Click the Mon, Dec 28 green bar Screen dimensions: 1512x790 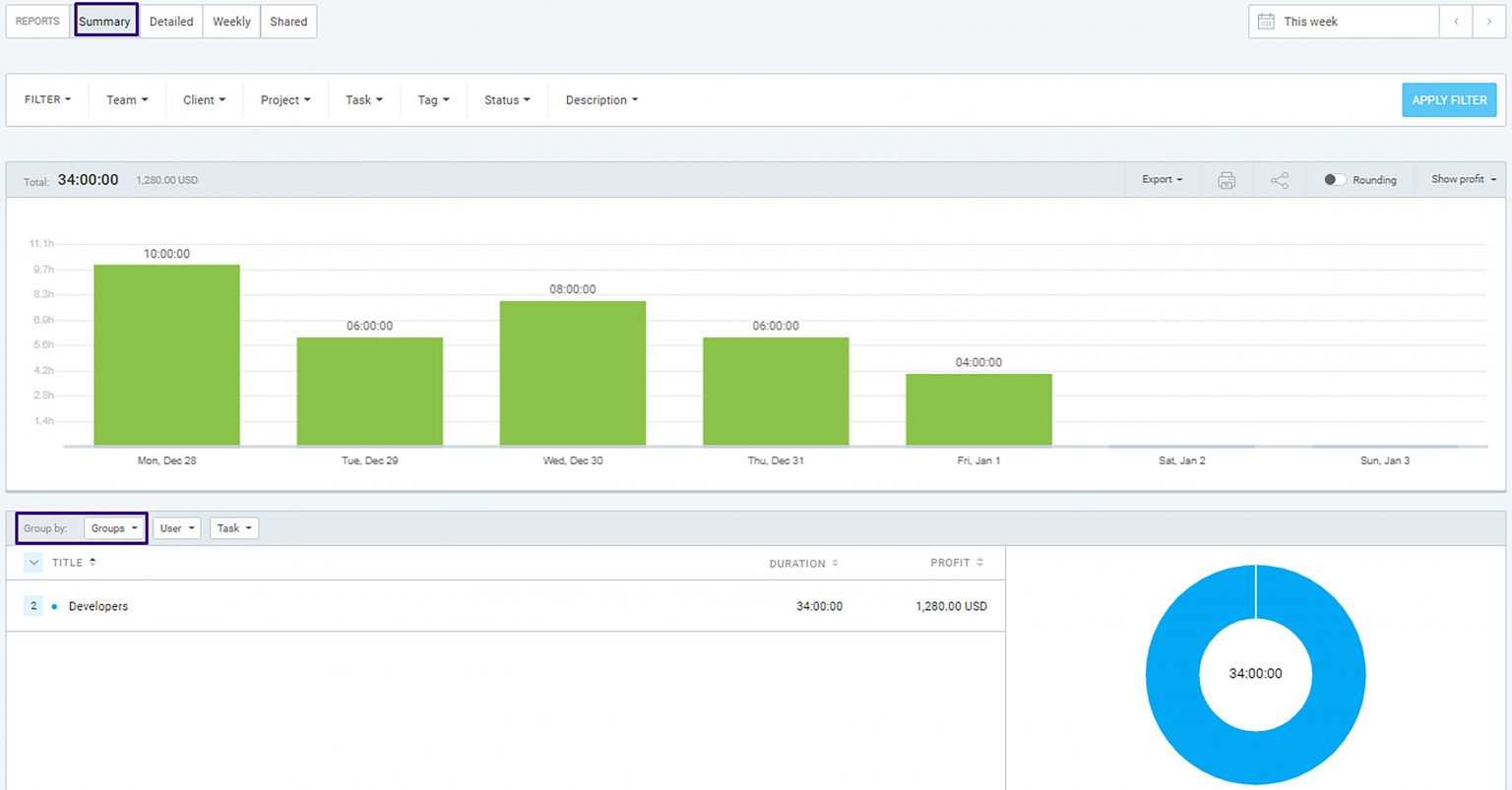pyautogui.click(x=166, y=355)
